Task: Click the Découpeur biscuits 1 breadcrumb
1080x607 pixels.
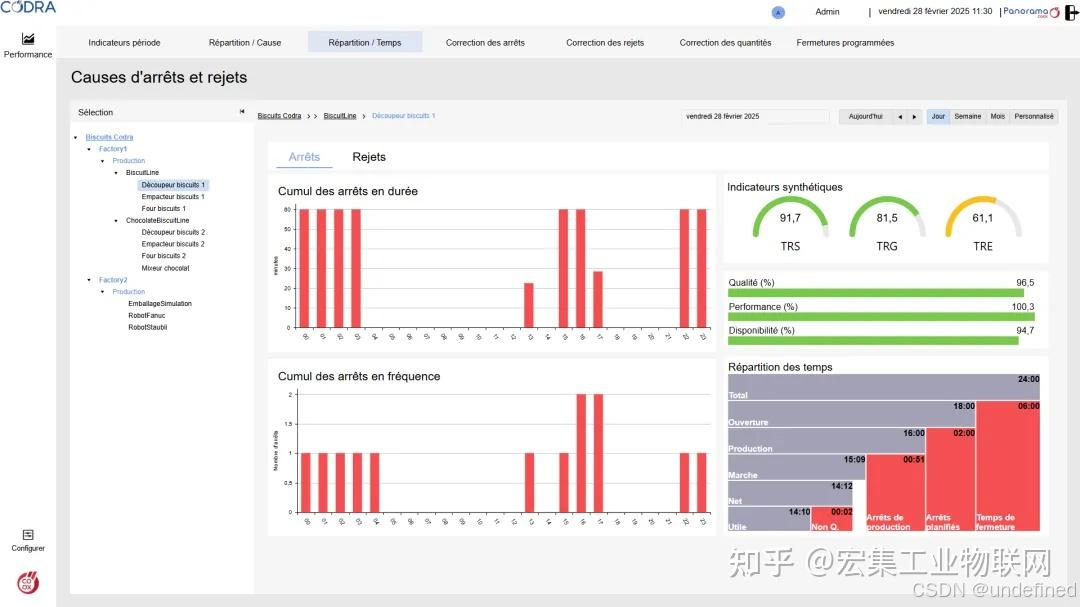Action: (404, 116)
